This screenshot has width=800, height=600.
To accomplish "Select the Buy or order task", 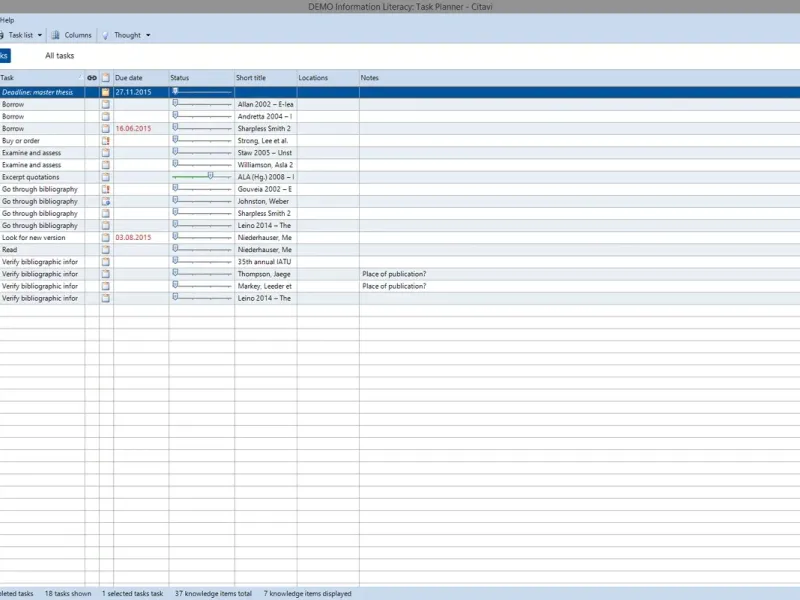I will tap(21, 141).
